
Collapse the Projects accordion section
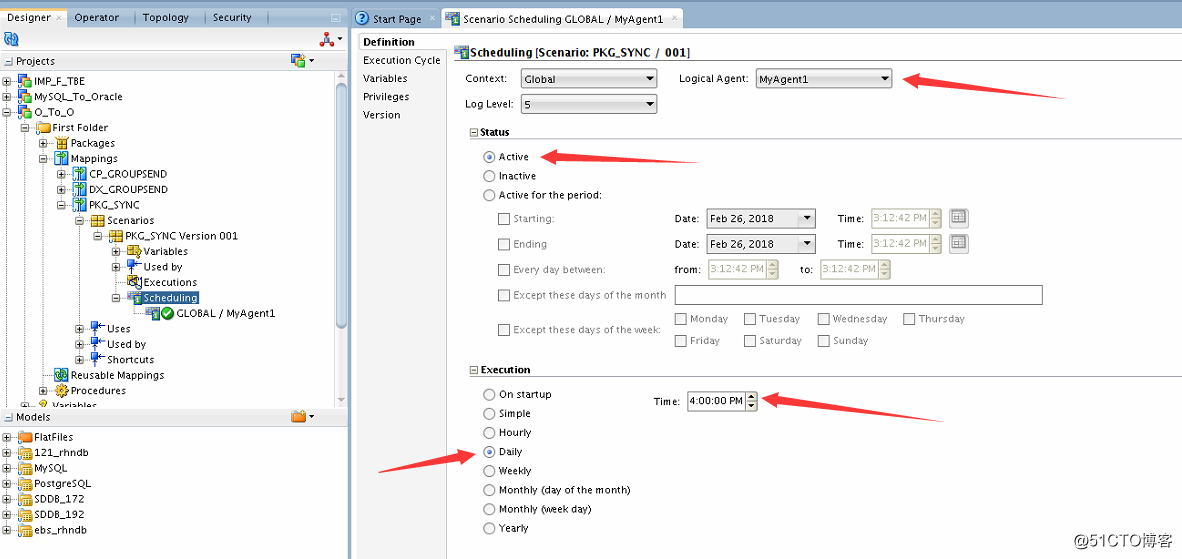click(x=8, y=61)
